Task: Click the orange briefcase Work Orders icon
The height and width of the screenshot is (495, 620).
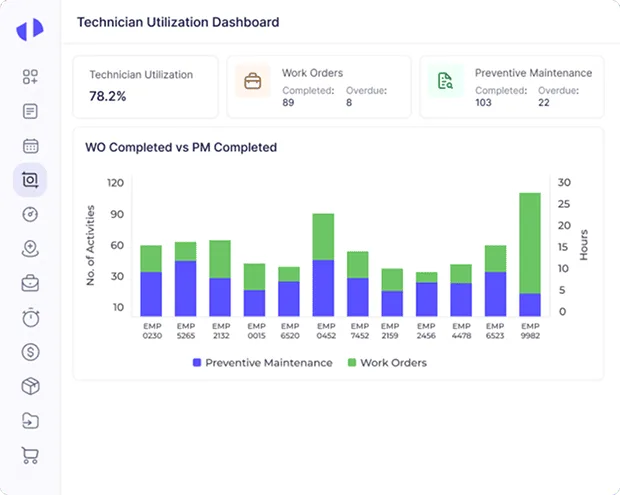Action: click(x=253, y=81)
